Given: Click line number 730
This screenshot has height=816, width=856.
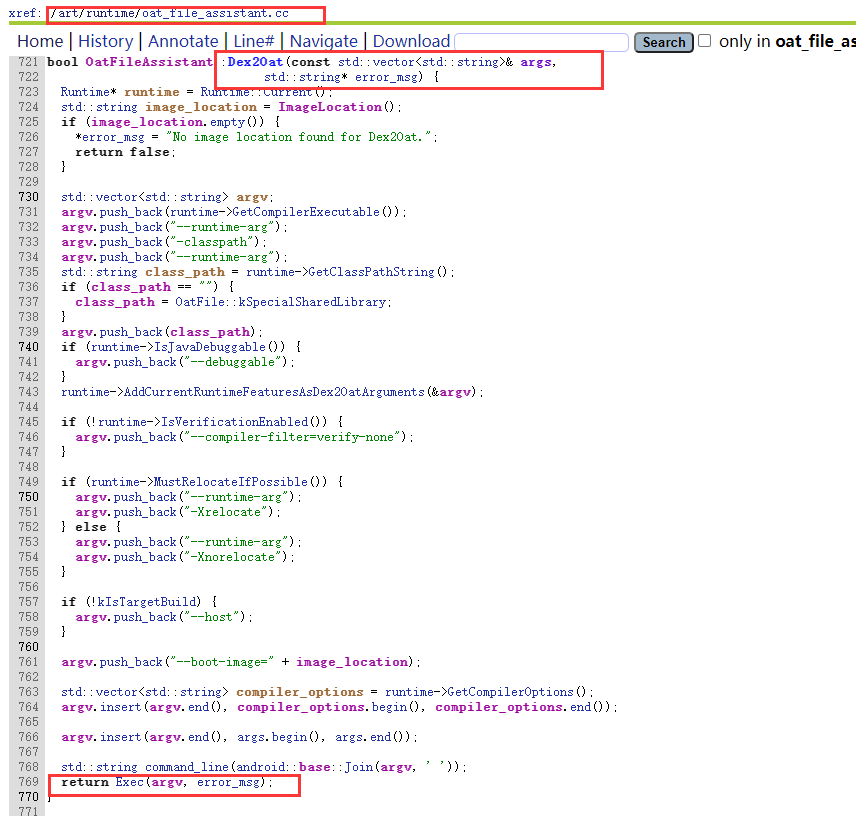Looking at the screenshot, I should click(x=28, y=196).
